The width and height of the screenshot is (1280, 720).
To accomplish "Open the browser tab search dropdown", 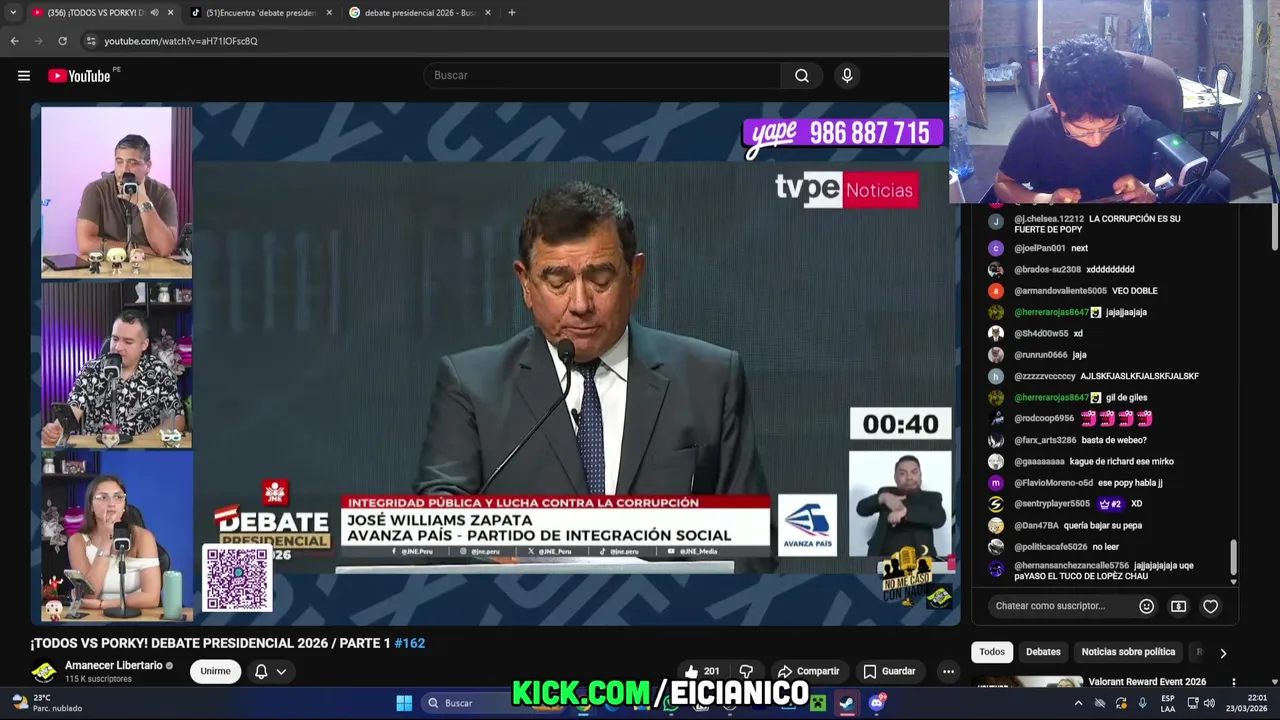I will pyautogui.click(x=12, y=13).
